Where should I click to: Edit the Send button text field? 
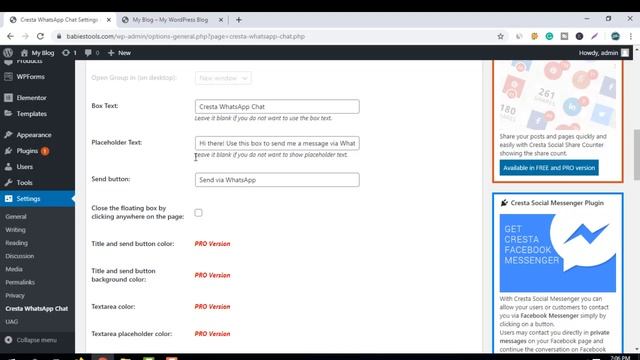click(277, 180)
